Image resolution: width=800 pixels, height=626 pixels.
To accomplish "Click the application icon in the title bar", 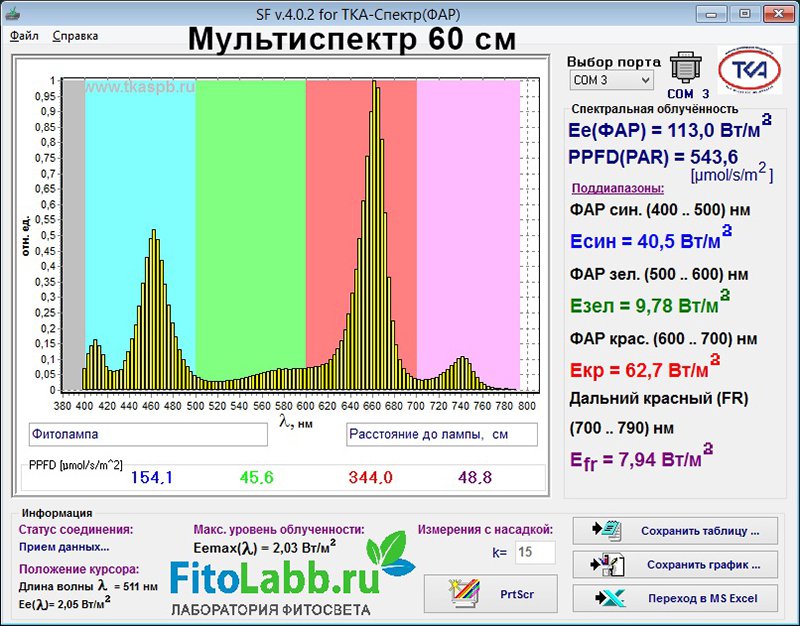I will click(15, 13).
